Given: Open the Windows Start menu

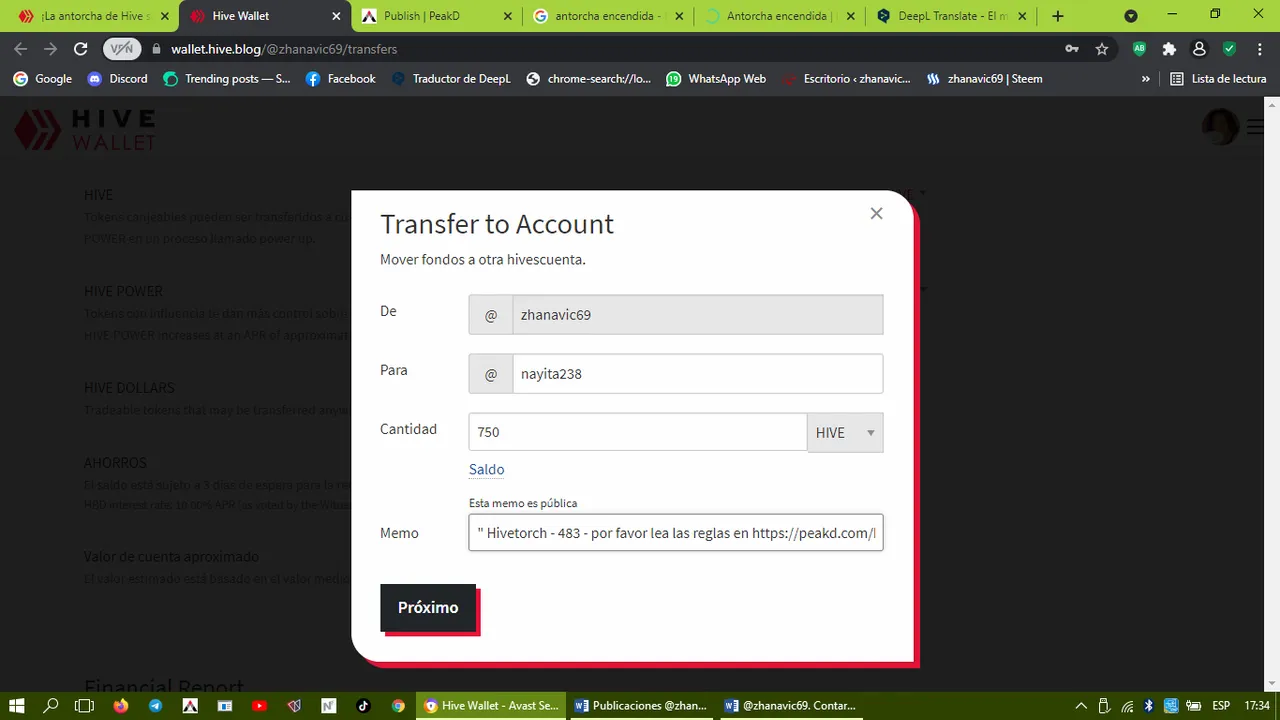Looking at the screenshot, I should 17,705.
